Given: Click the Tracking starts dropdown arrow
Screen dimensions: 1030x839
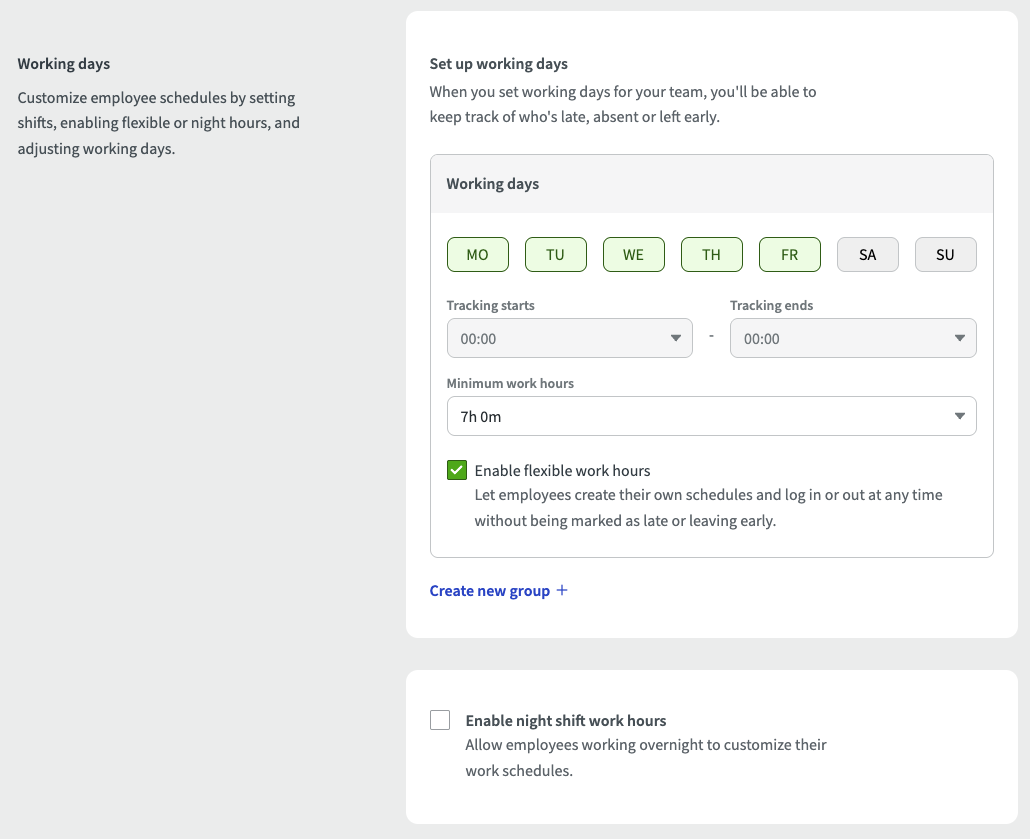Looking at the screenshot, I should [x=675, y=338].
